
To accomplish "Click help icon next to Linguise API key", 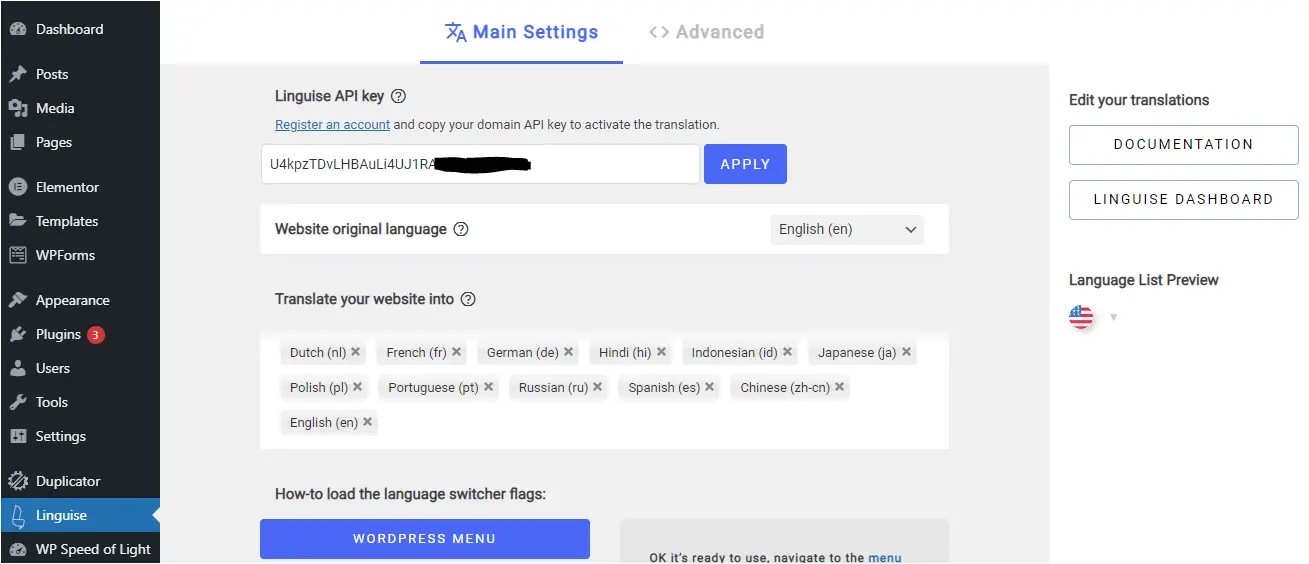I will pyautogui.click(x=399, y=97).
